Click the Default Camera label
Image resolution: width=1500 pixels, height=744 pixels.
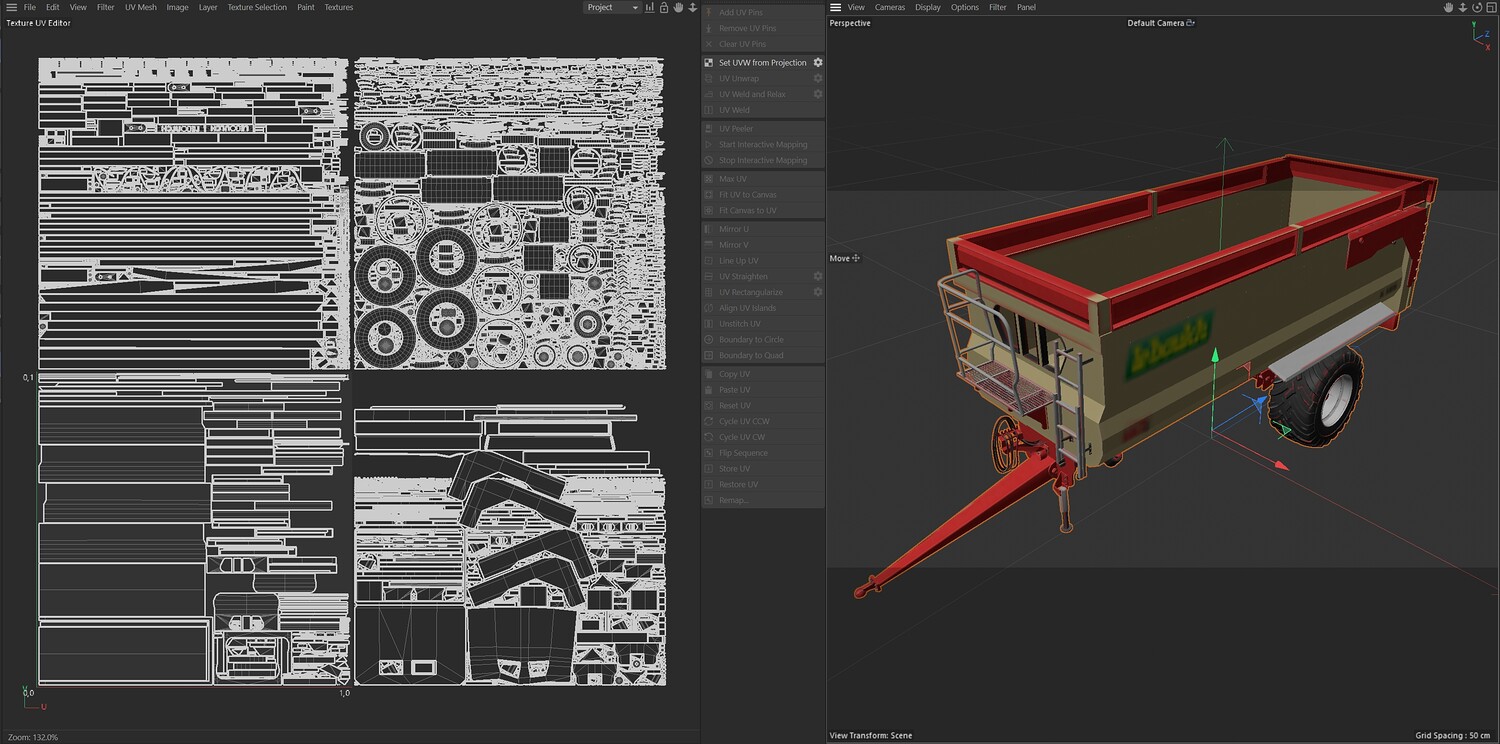[x=1155, y=23]
